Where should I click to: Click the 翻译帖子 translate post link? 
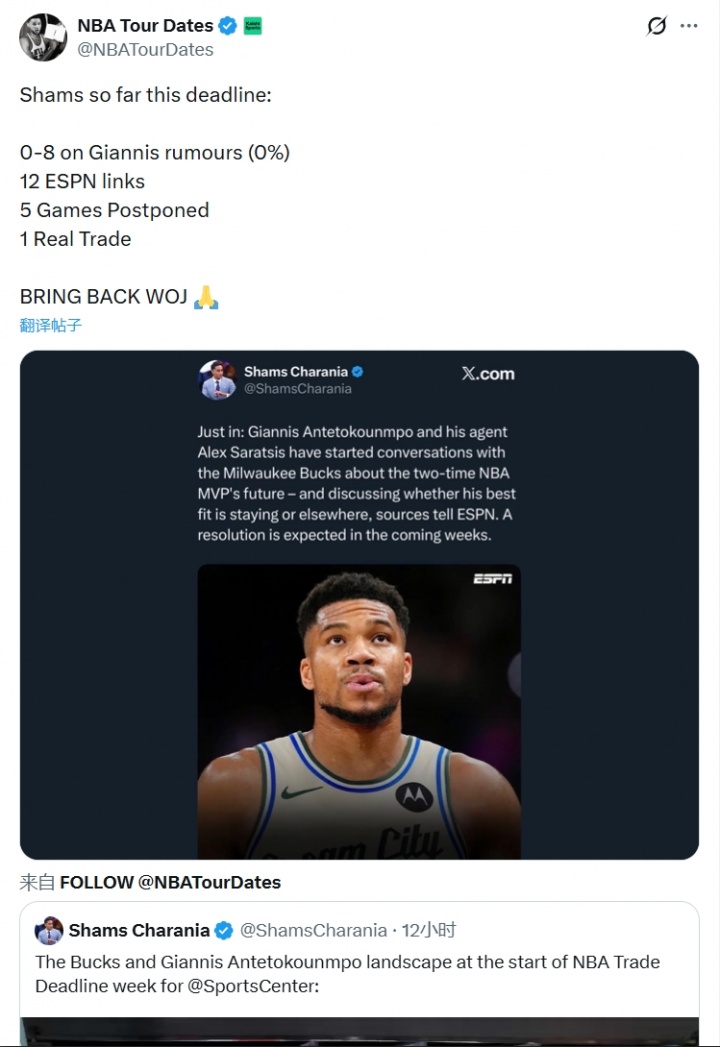[x=51, y=325]
